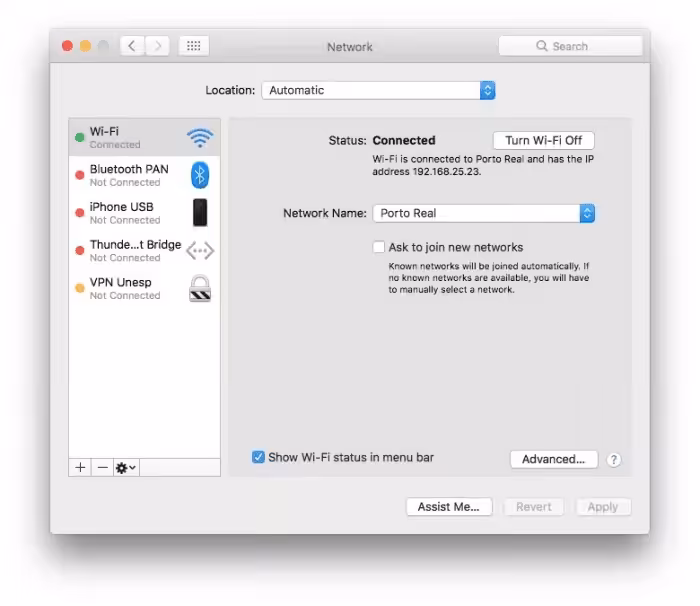Viewport: 700px width, 606px height.
Task: Enable Ask to join new networks
Action: pos(379,247)
